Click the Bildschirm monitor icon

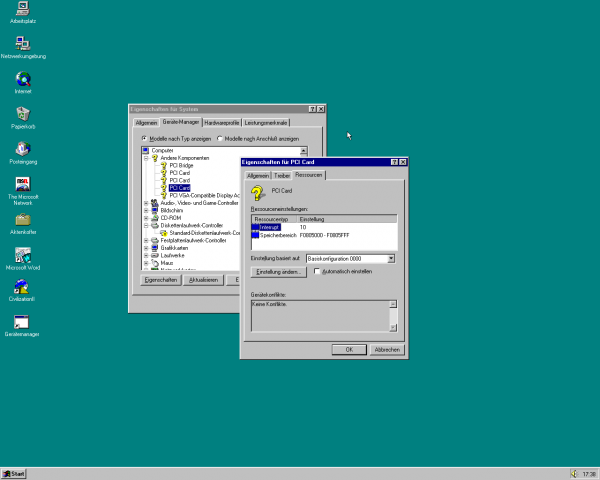pyautogui.click(x=155, y=210)
